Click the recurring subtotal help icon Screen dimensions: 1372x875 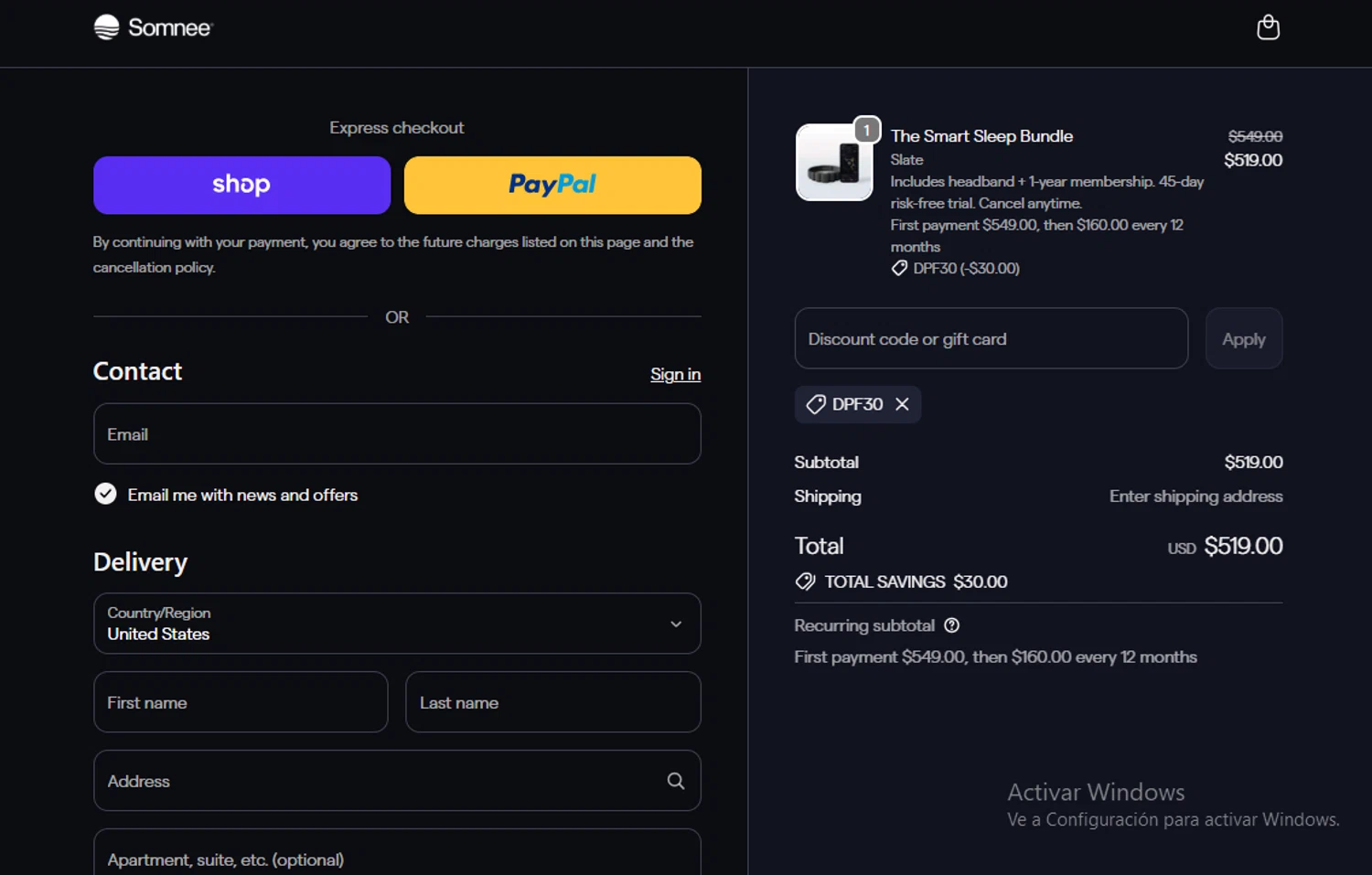(x=951, y=625)
